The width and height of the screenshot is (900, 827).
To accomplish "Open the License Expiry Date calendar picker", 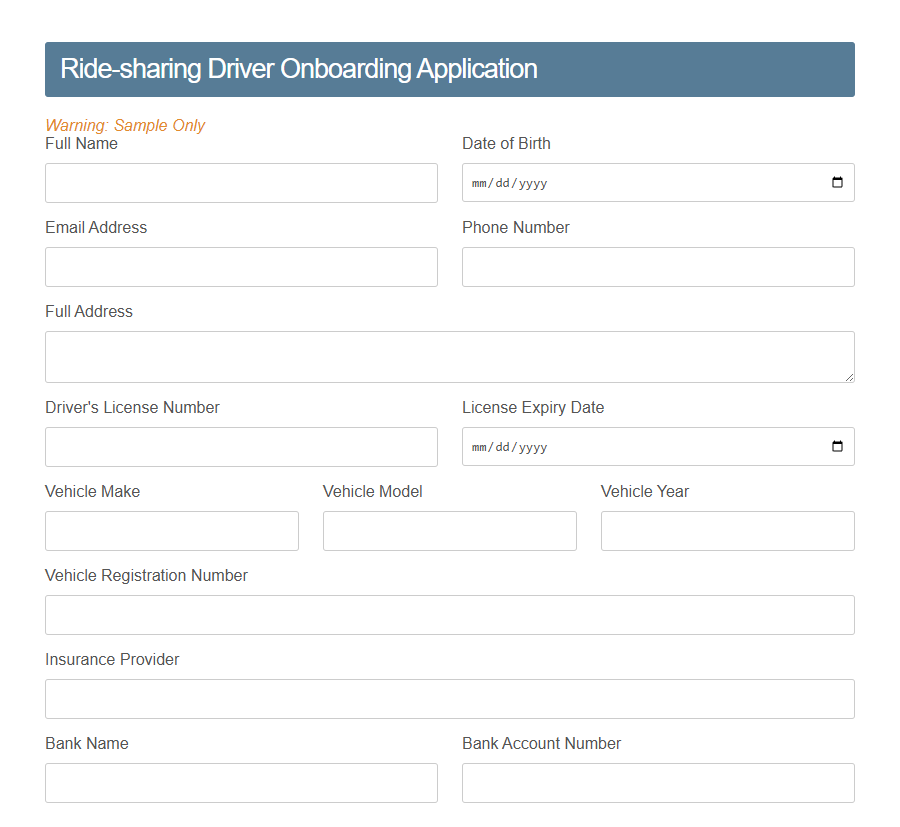I will pos(838,446).
